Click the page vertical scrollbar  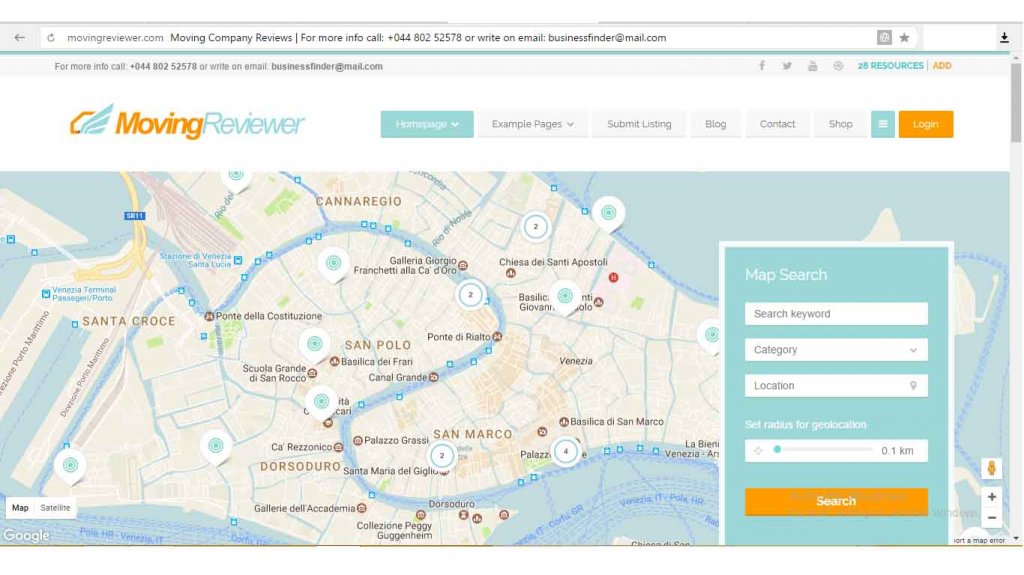pos(1016,101)
